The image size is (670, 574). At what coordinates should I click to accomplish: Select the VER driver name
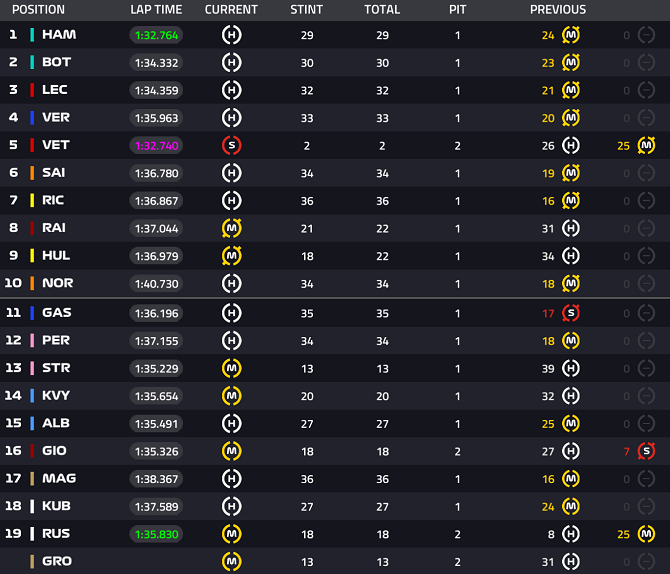tap(56, 118)
